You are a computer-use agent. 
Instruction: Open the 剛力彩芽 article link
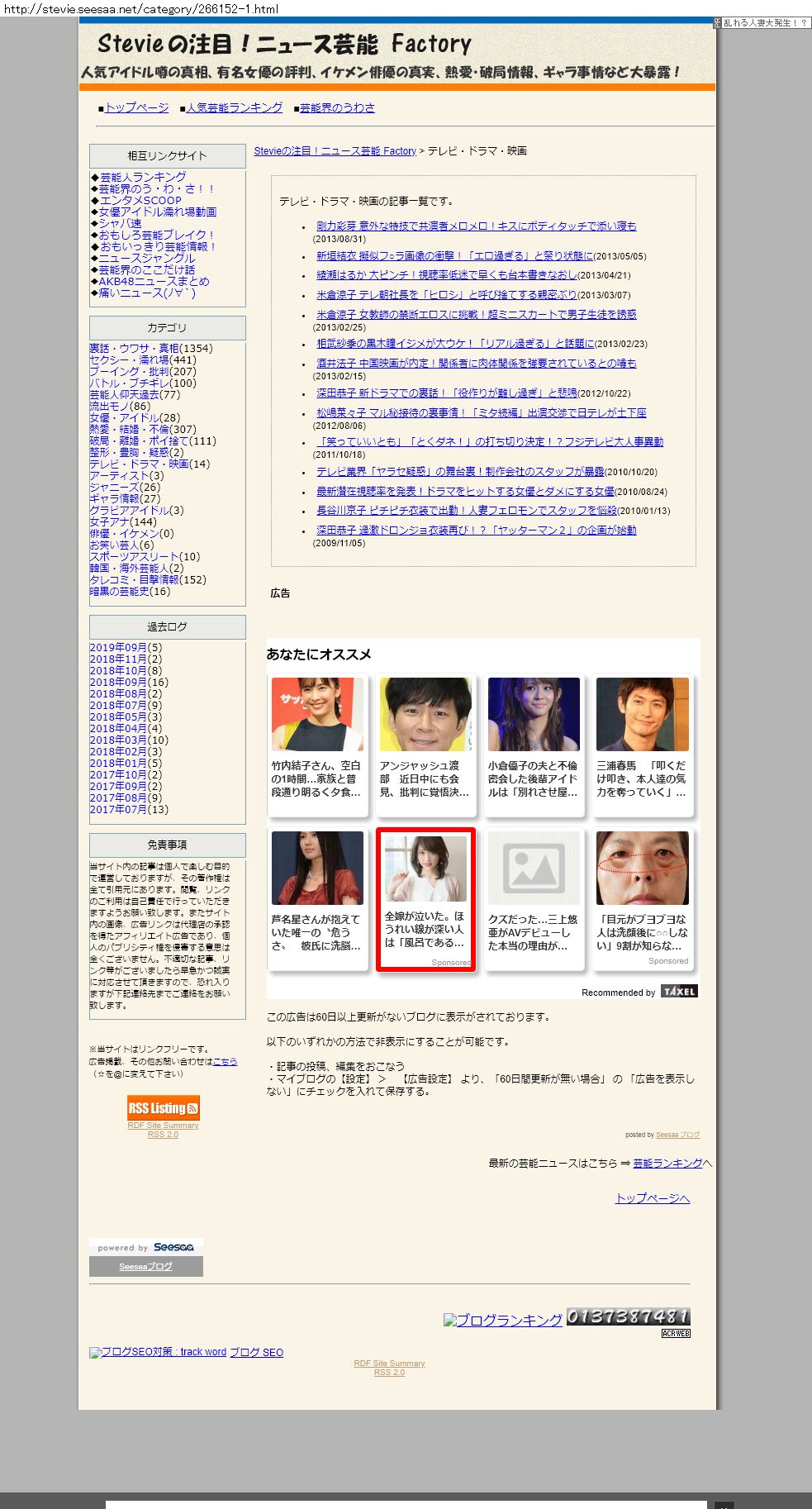[x=477, y=226]
